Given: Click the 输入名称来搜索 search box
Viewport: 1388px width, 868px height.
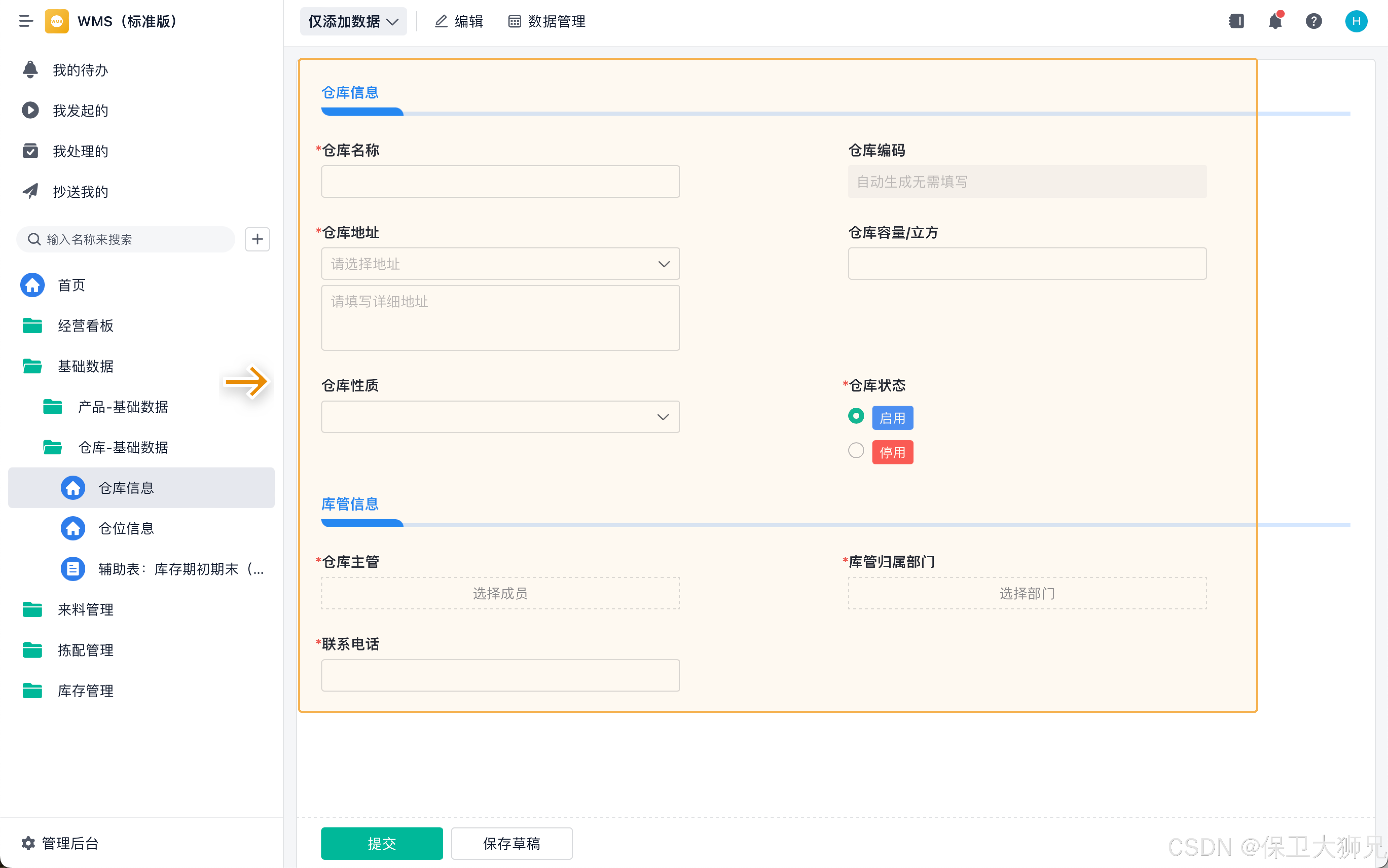Looking at the screenshot, I should 126,239.
